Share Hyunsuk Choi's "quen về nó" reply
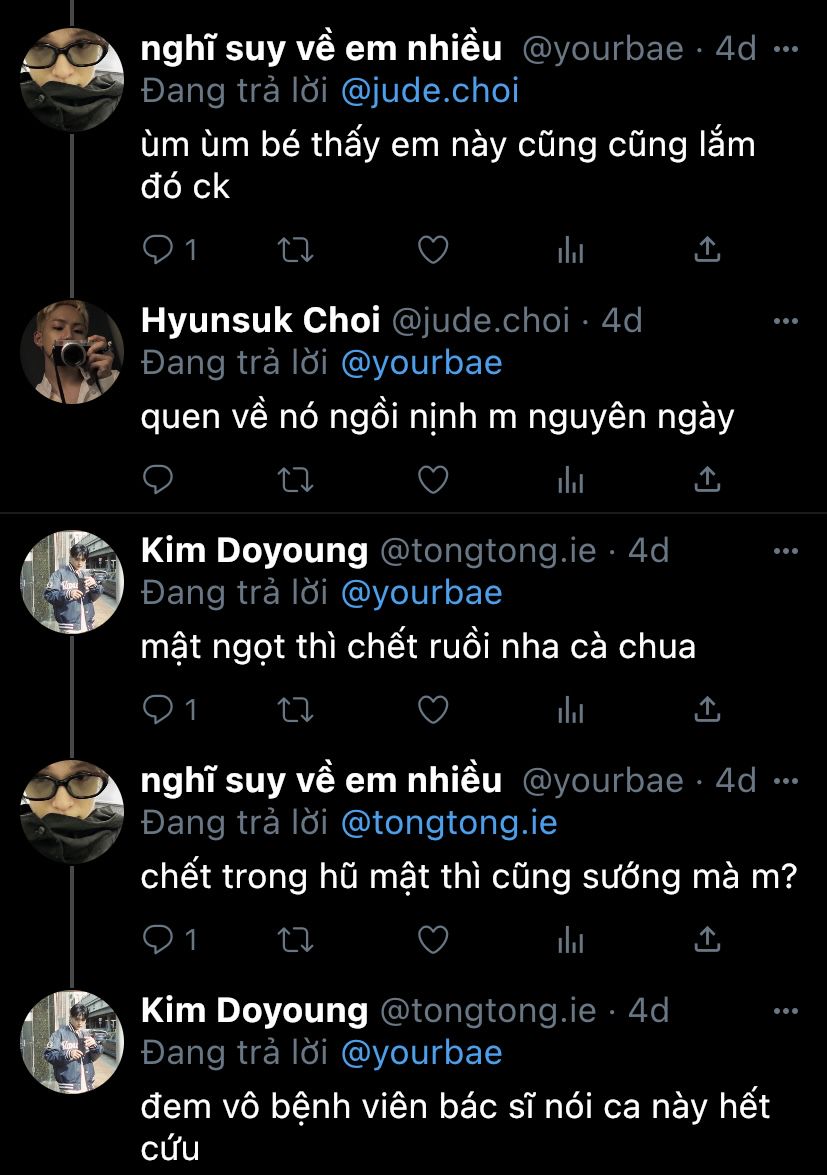This screenshot has height=1175, width=827. 707,480
